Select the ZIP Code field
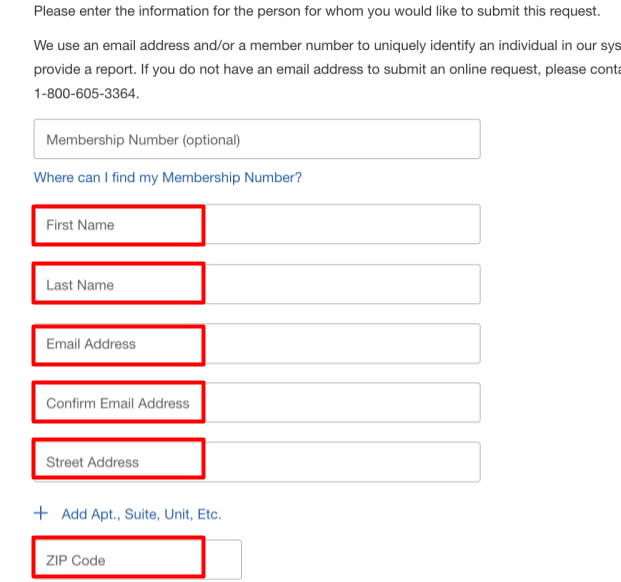This screenshot has width=621, height=582. tap(138, 560)
